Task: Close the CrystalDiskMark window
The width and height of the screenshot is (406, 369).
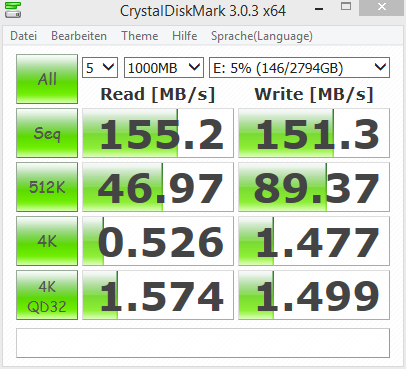Action: [382, 7]
